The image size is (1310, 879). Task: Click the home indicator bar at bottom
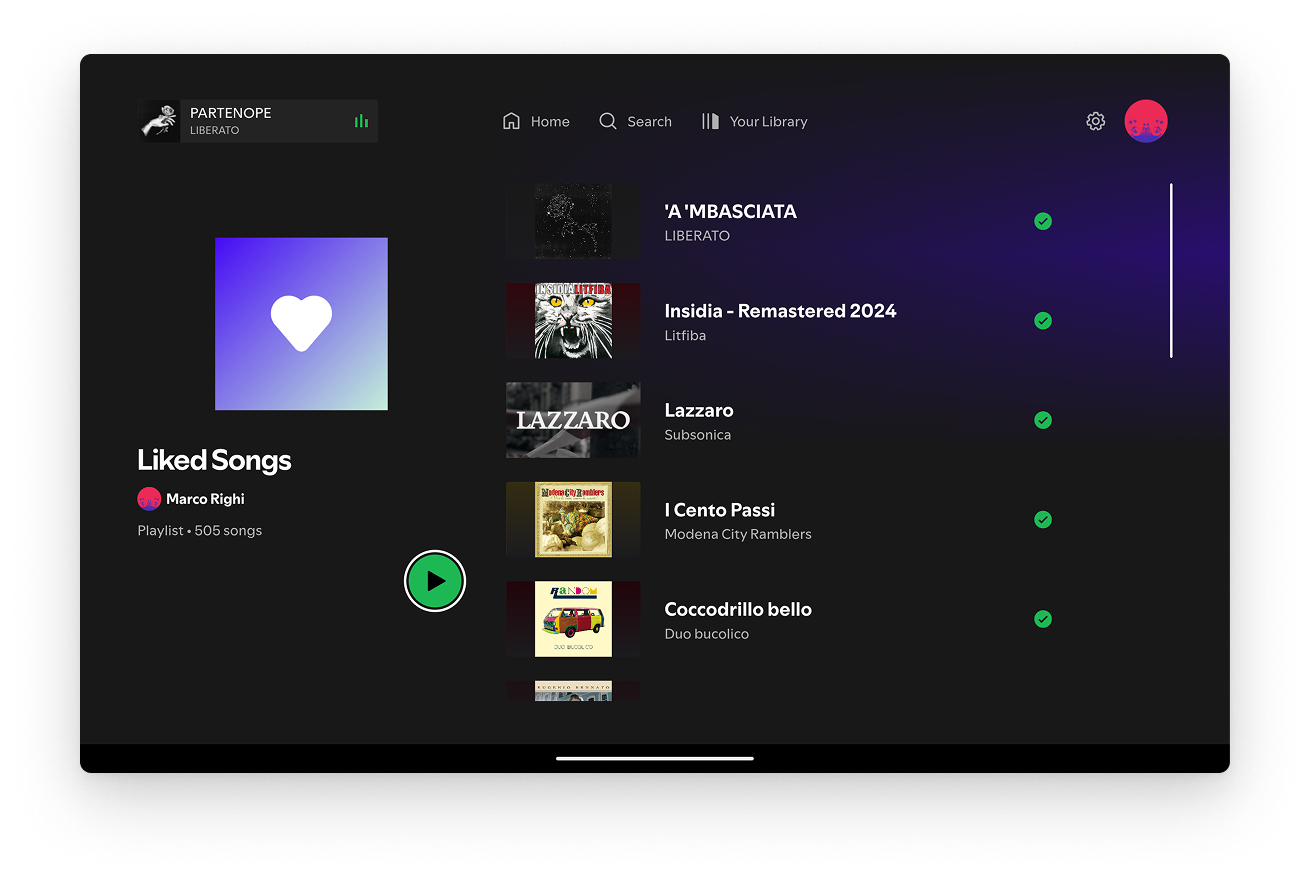click(655, 758)
